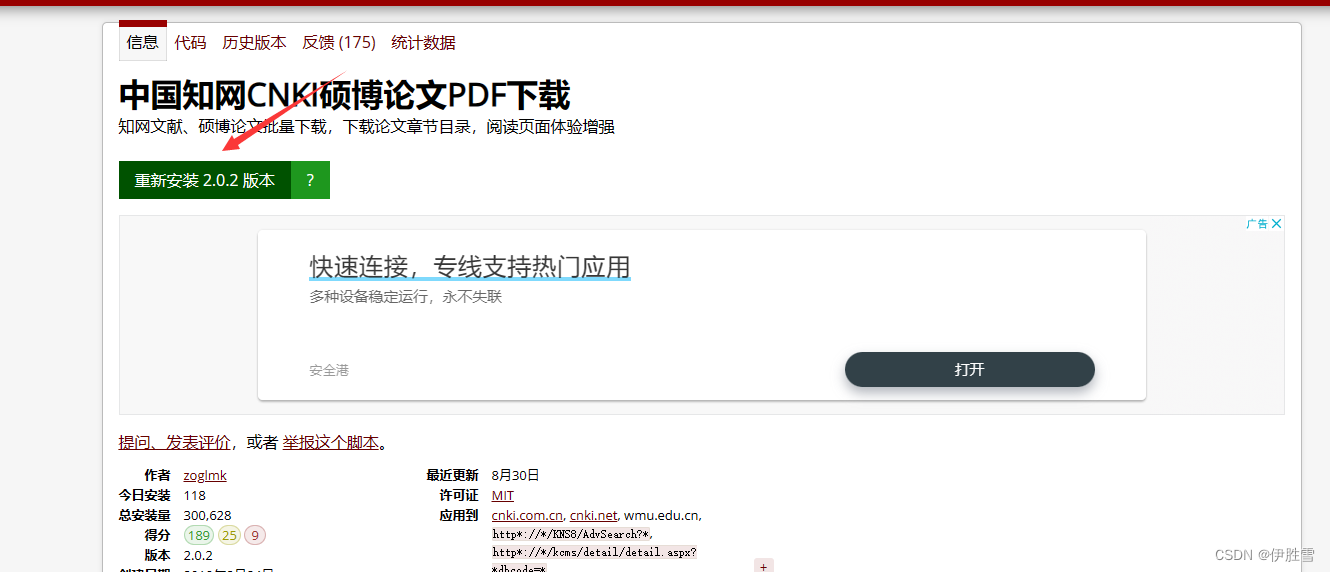
Task: Click the script title 中国知网CNKI硕博论文PDF下载
Action: pyautogui.click(x=344, y=96)
